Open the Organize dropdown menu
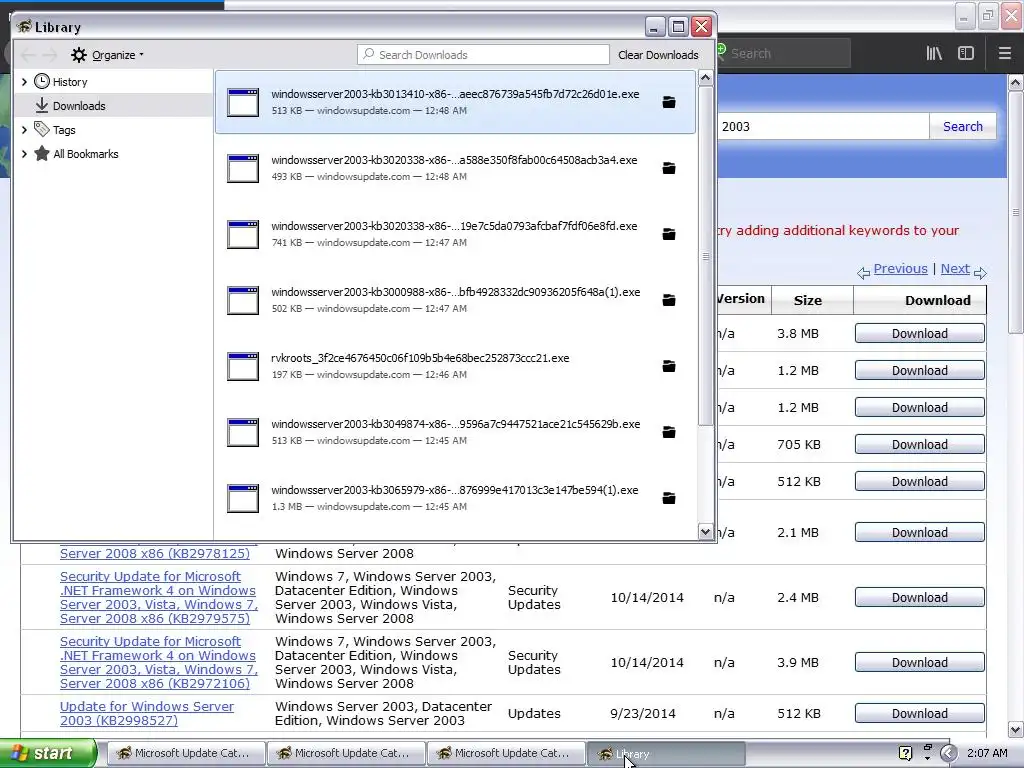 coord(108,55)
